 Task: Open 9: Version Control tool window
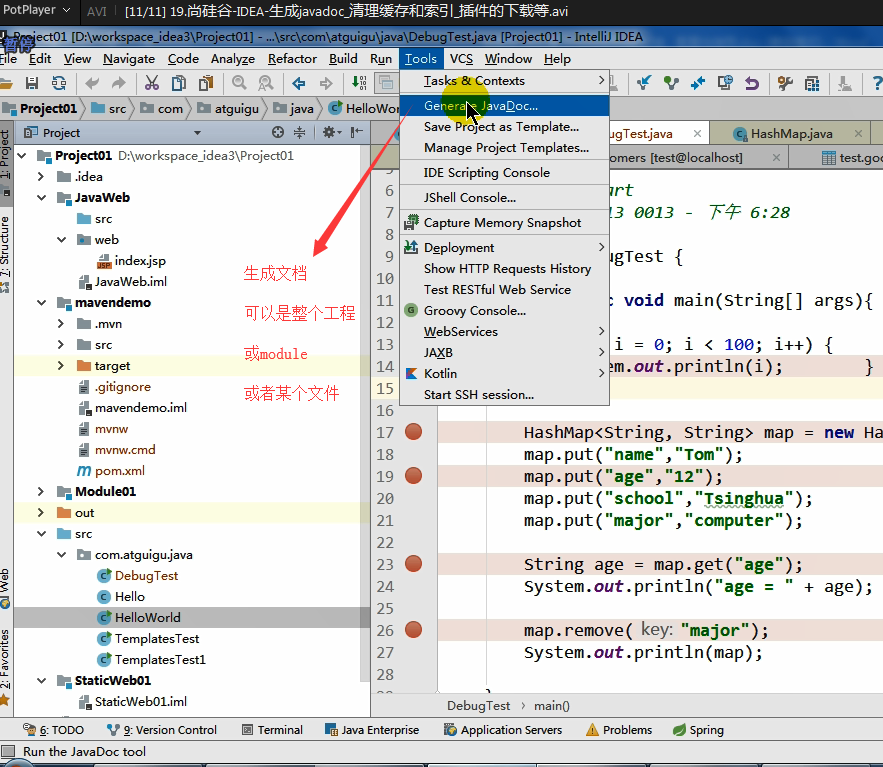pos(162,730)
